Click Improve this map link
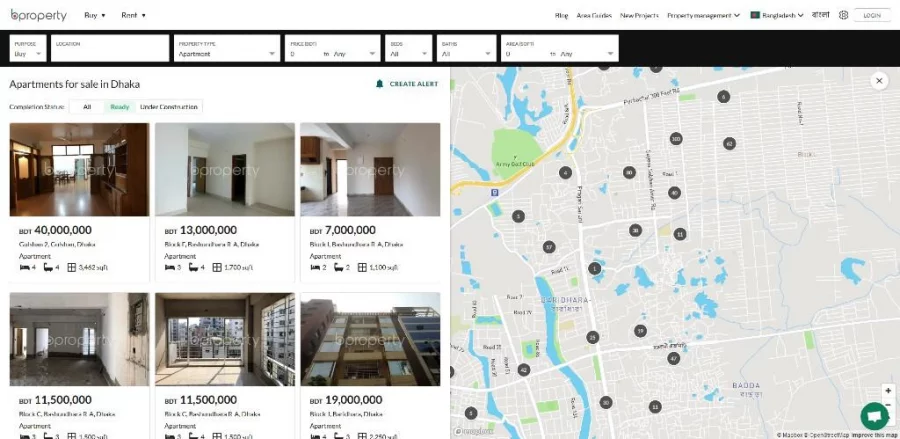The image size is (900, 439). click(875, 435)
